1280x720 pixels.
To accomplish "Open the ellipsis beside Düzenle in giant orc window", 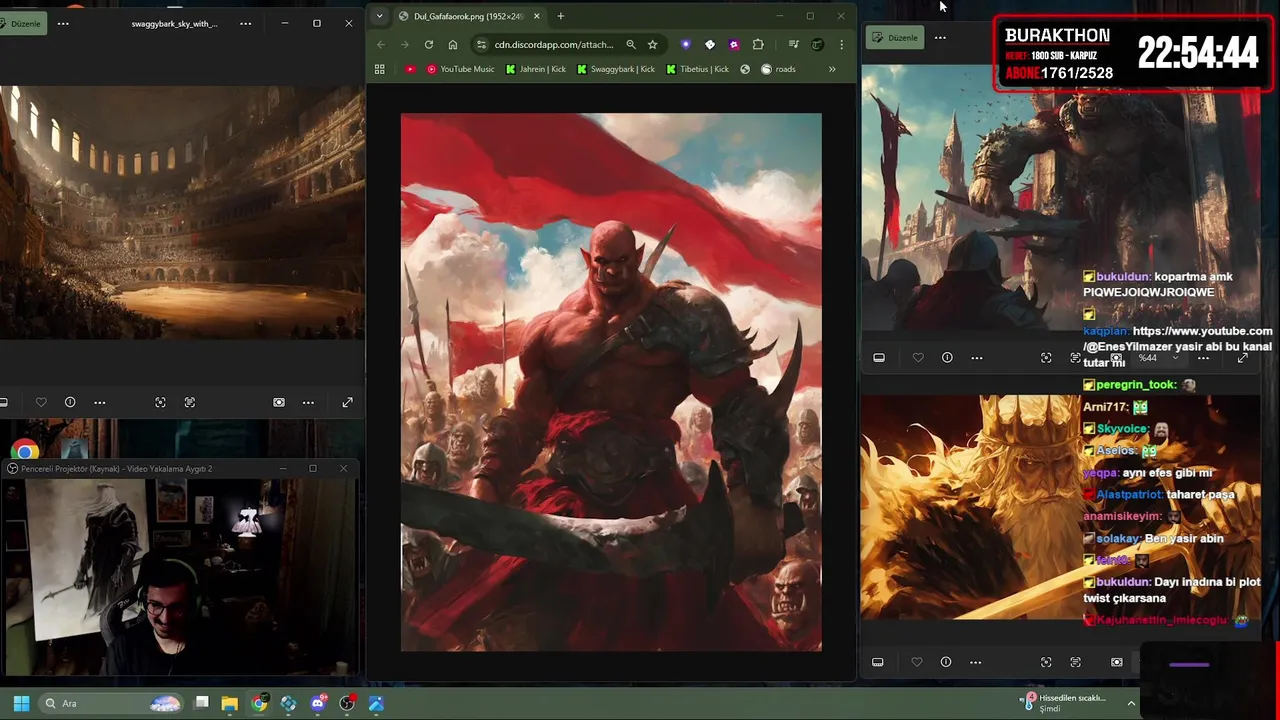I will [940, 38].
